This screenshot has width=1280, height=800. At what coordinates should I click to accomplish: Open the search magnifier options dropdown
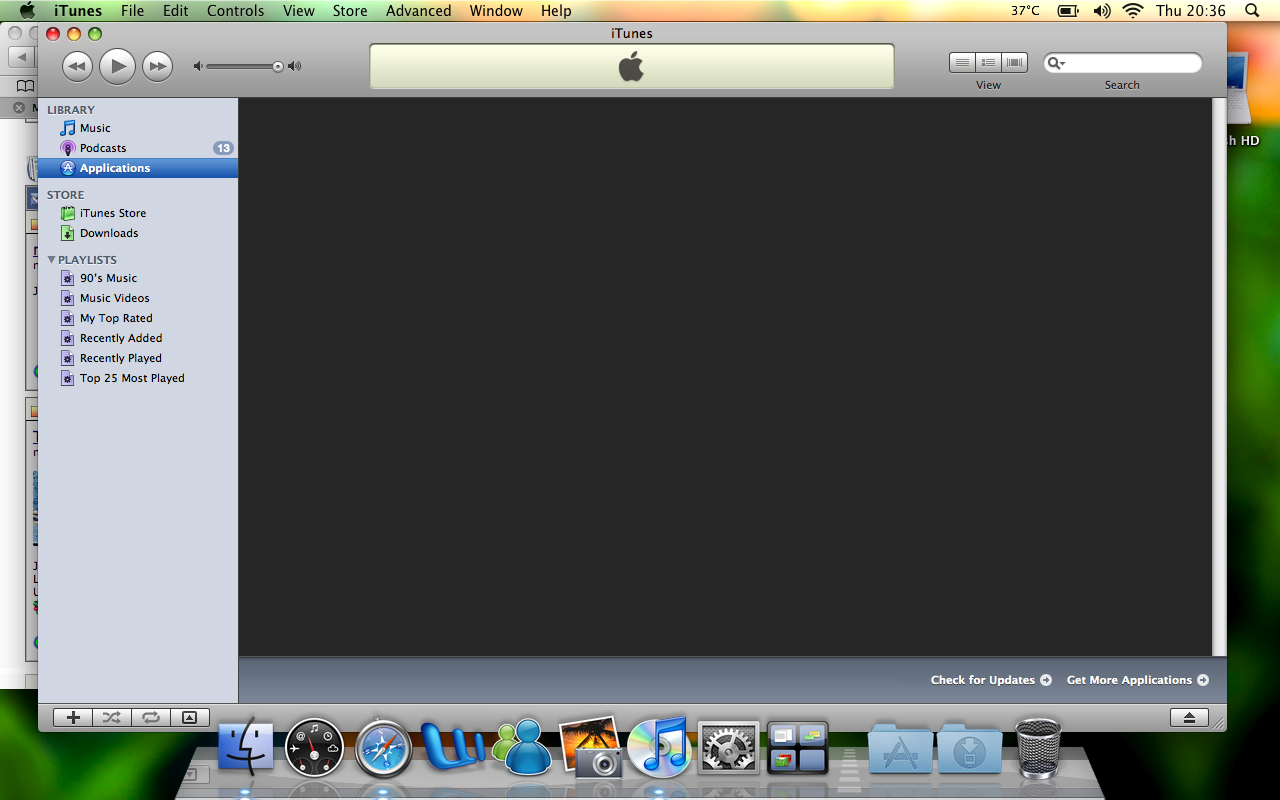pyautogui.click(x=1056, y=63)
